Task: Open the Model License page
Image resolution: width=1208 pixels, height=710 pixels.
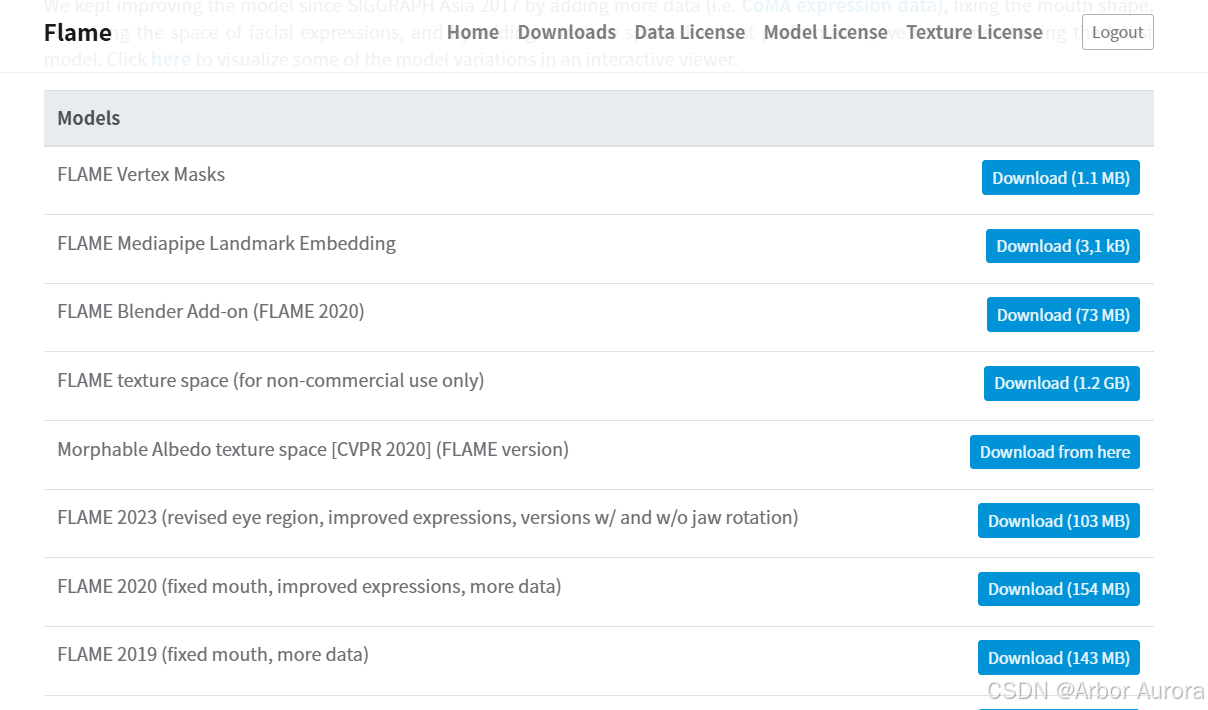Action: [825, 32]
